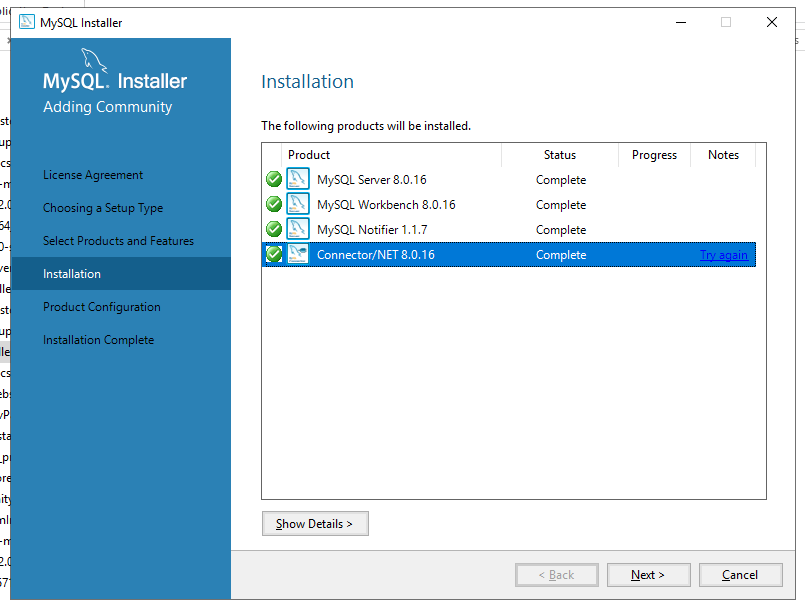Click the Status column header
The height and width of the screenshot is (607, 805).
(560, 155)
